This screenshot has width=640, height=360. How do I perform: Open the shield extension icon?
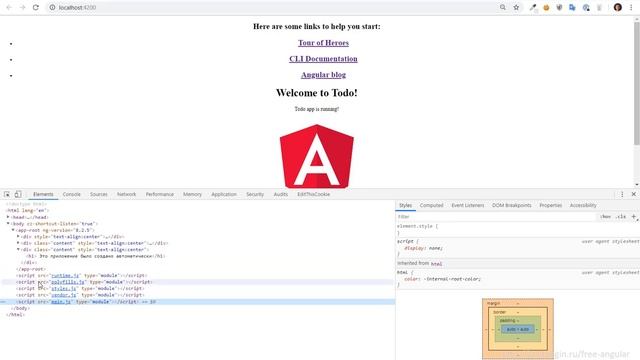click(559, 7)
